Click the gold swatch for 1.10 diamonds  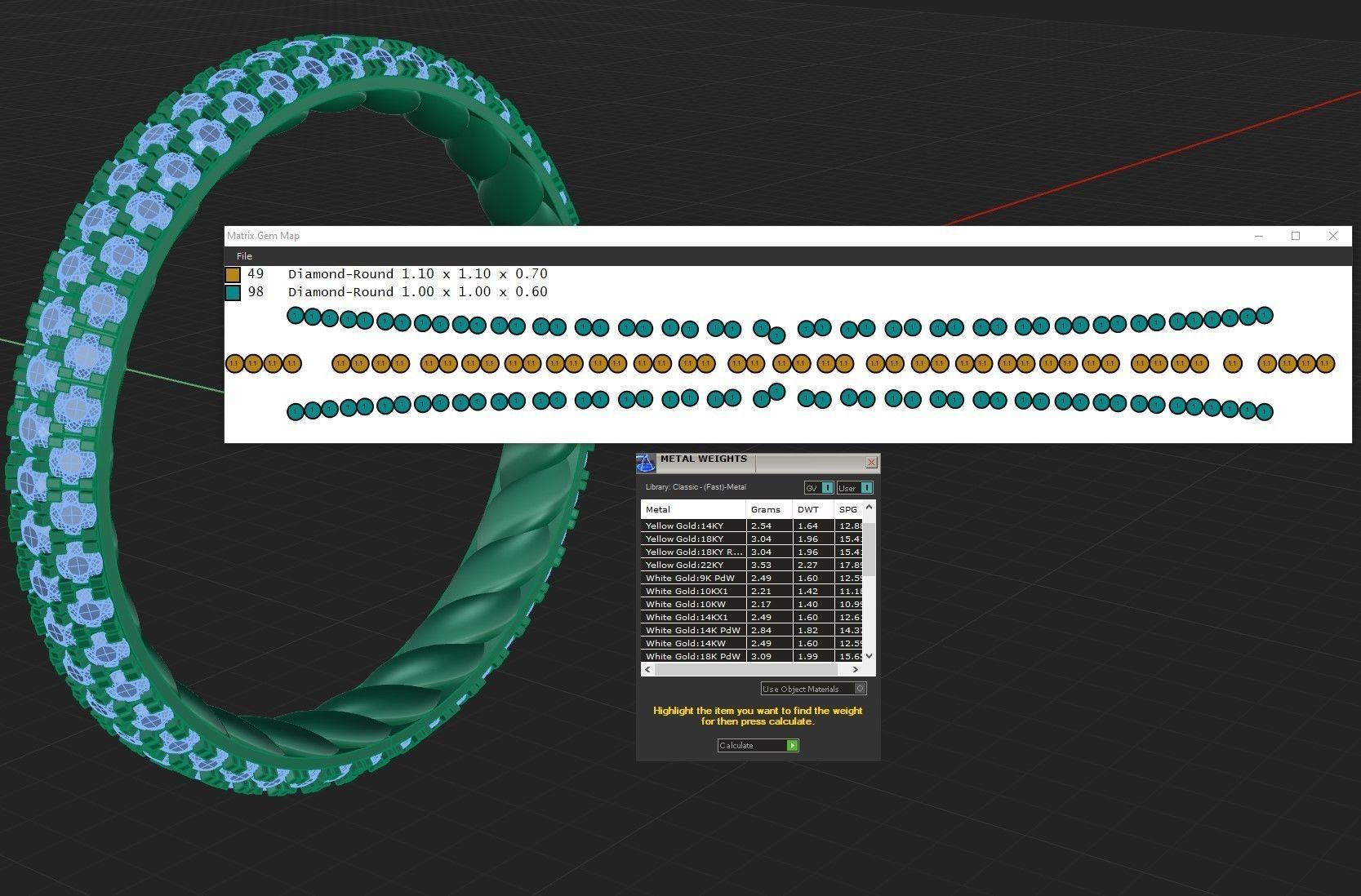pyautogui.click(x=233, y=275)
